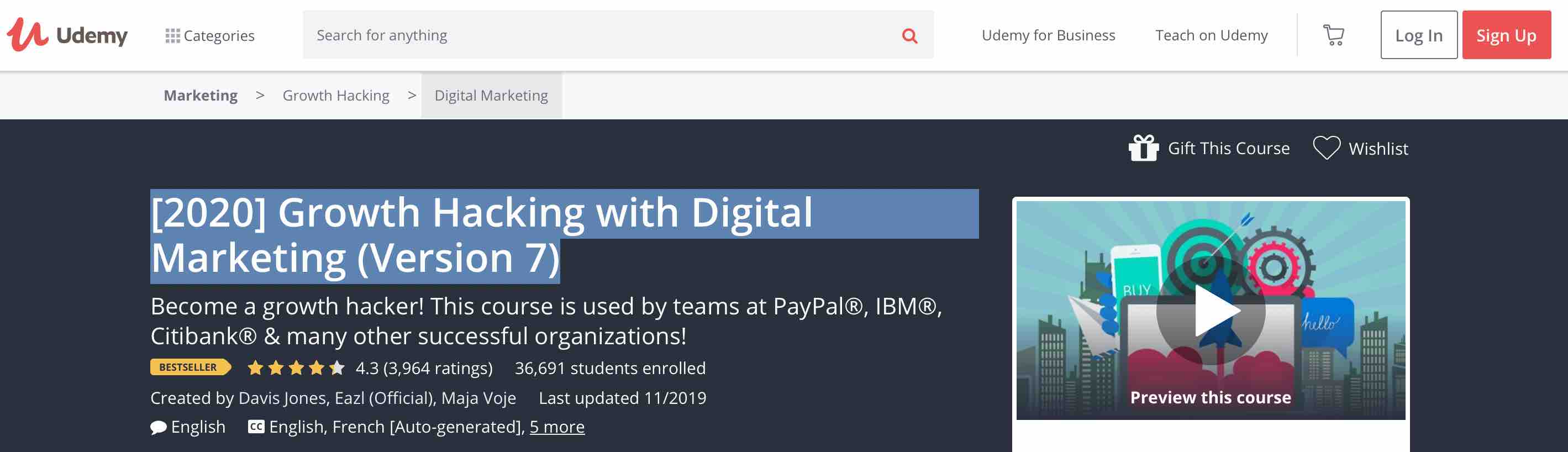Click the BESTSELLER badge
Image resolution: width=1568 pixels, height=452 pixels.
190,367
